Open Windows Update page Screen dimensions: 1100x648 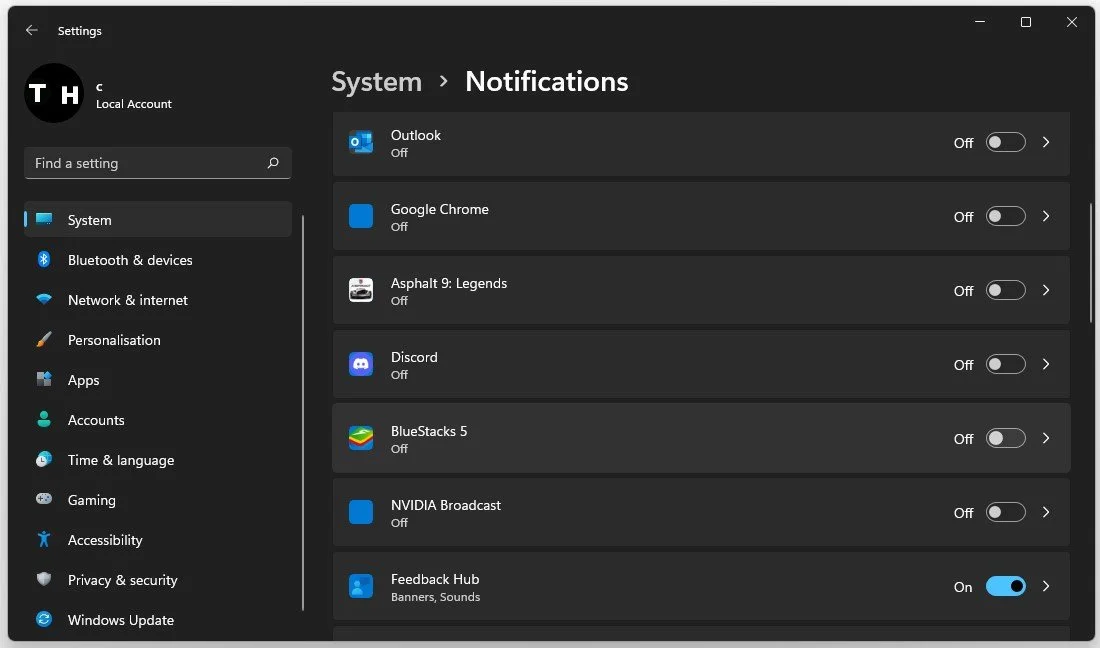[x=158, y=619]
